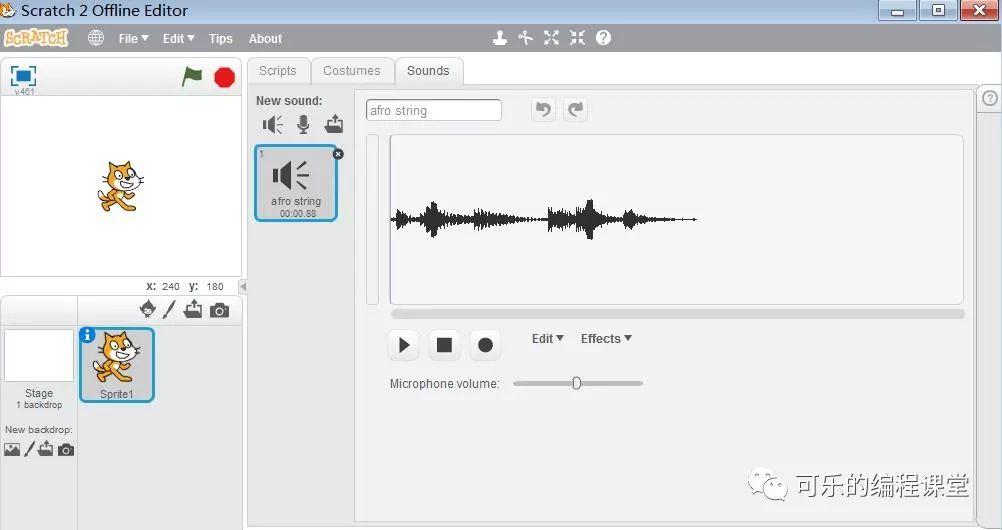1002x530 pixels.
Task: Open the language globe menu
Action: pos(96,38)
